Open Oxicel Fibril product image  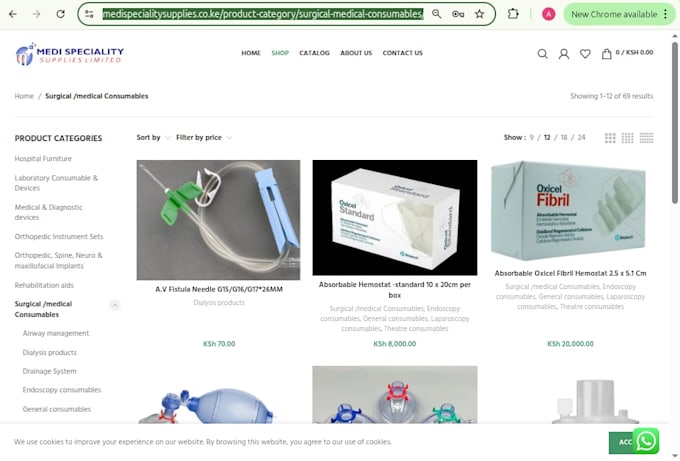pos(570,212)
